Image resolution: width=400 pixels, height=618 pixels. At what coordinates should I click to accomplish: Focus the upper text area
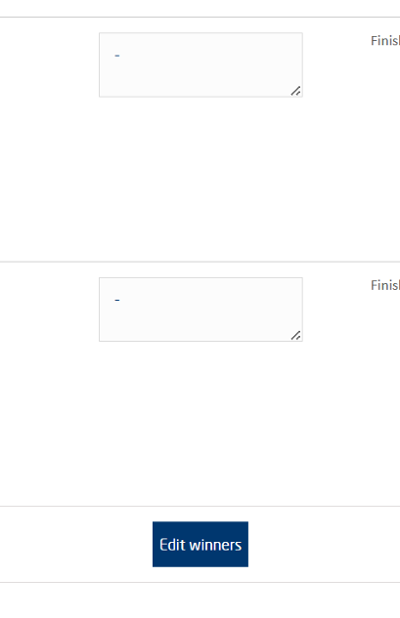pyautogui.click(x=201, y=65)
